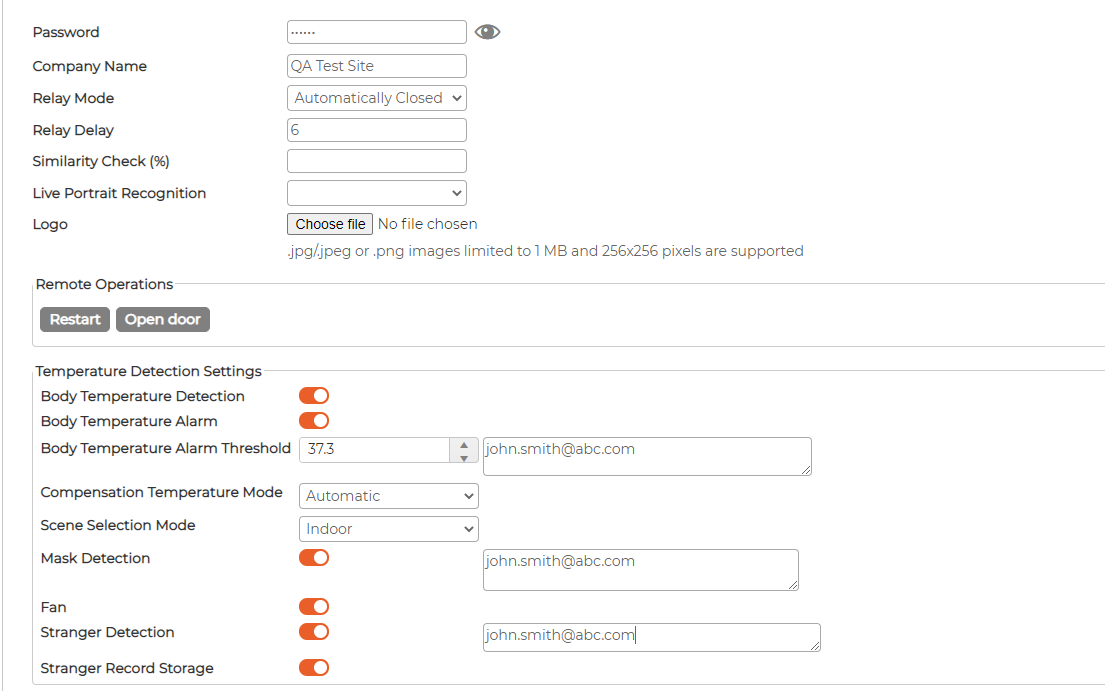Toggle Body Temperature Detection switch
Screen dimensions: 1105x691
click(314, 396)
